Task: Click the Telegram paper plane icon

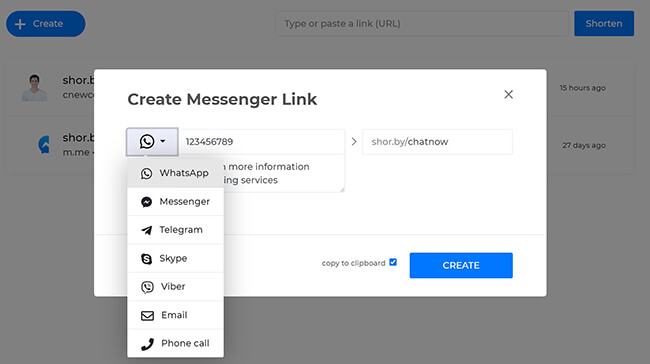Action: point(146,230)
